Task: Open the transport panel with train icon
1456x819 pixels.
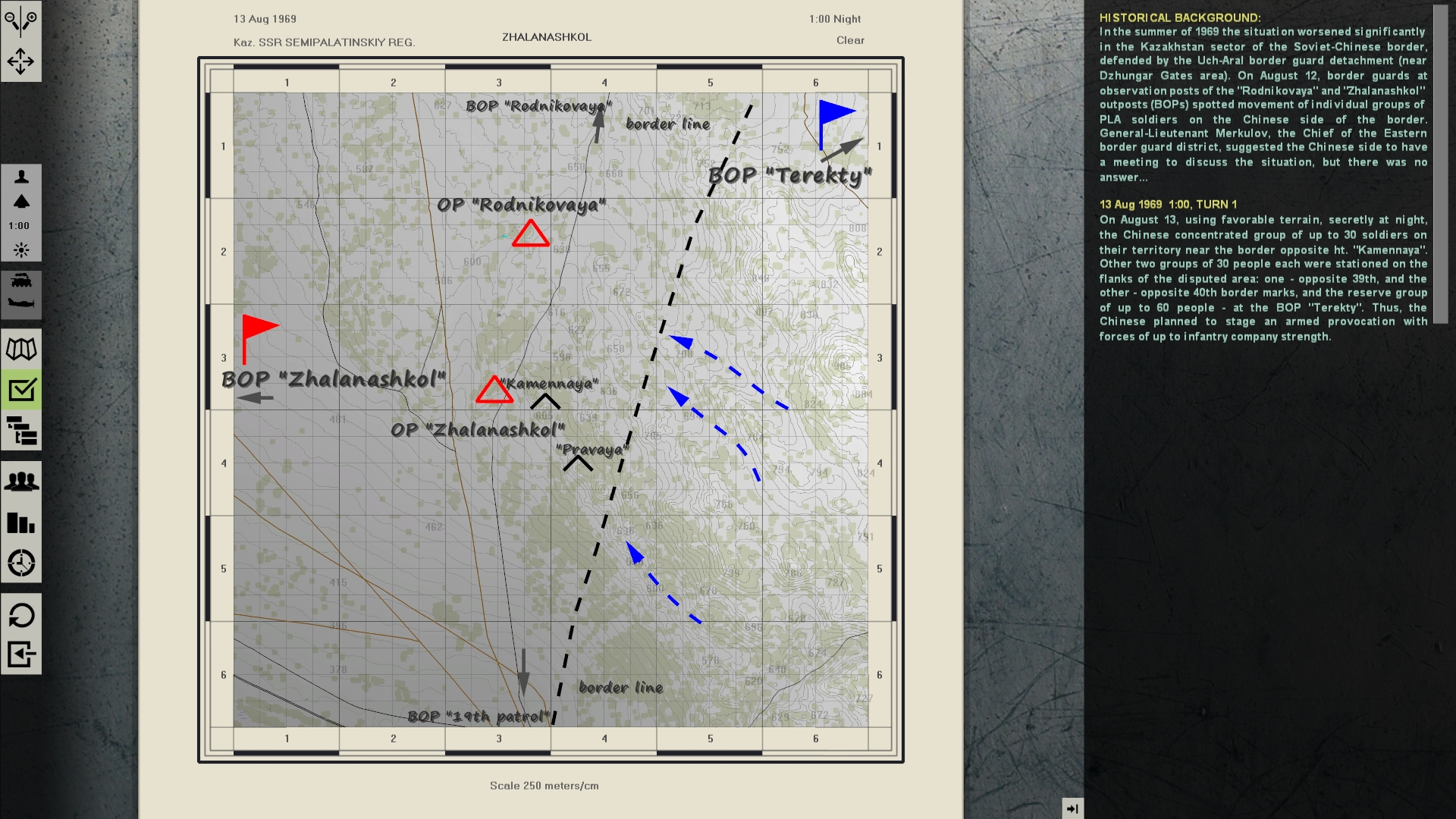Action: coord(20,282)
